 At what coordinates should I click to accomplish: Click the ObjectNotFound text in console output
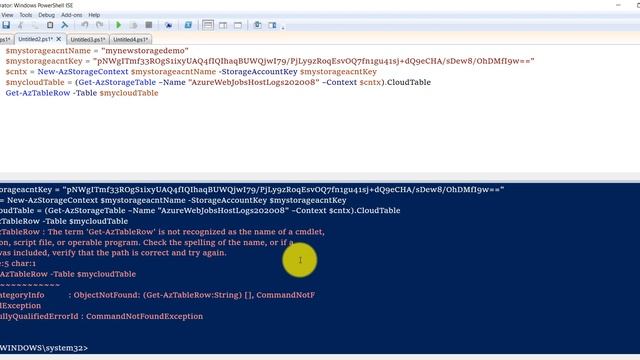(x=106, y=295)
